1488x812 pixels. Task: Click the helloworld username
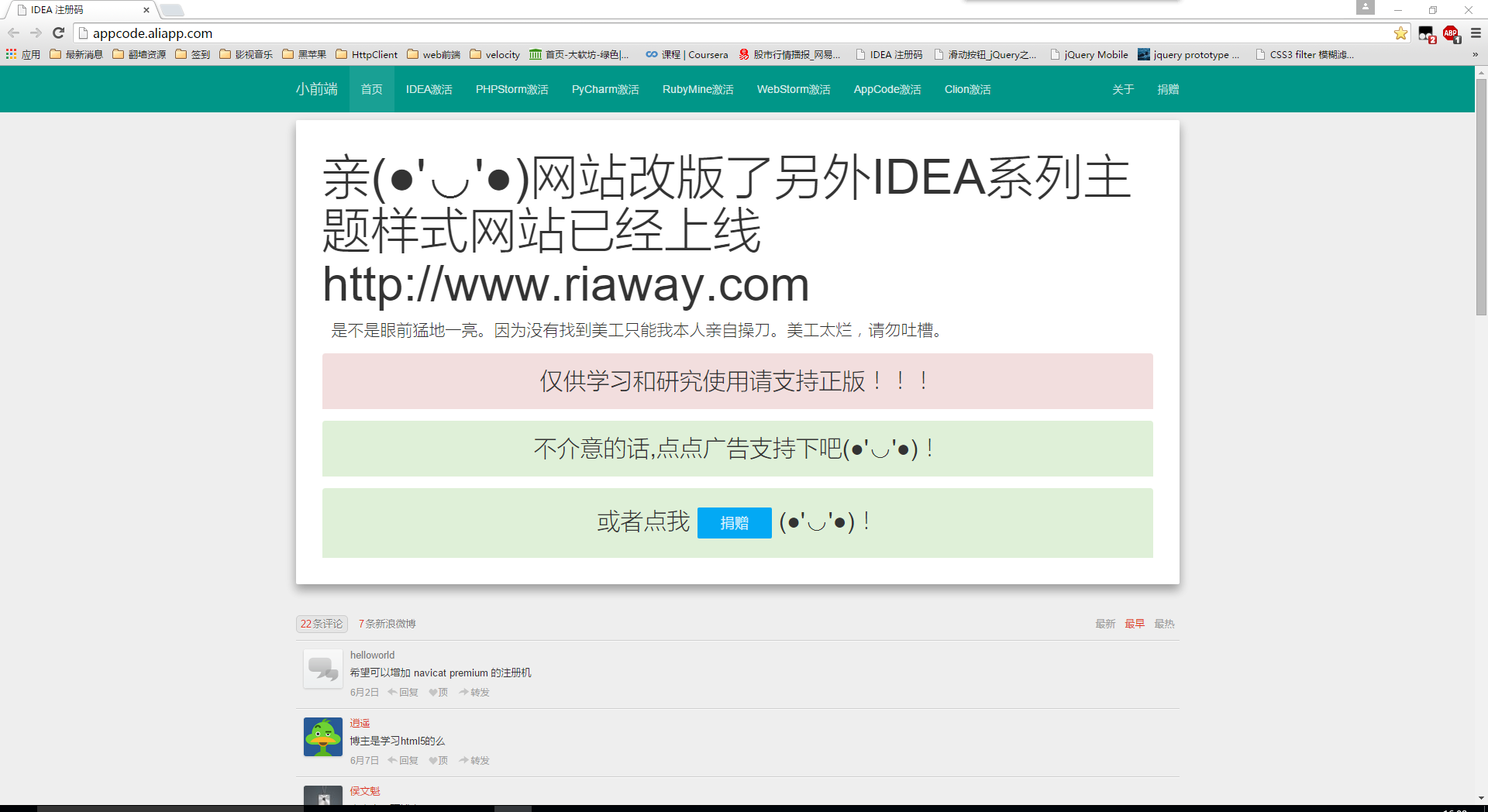372,655
